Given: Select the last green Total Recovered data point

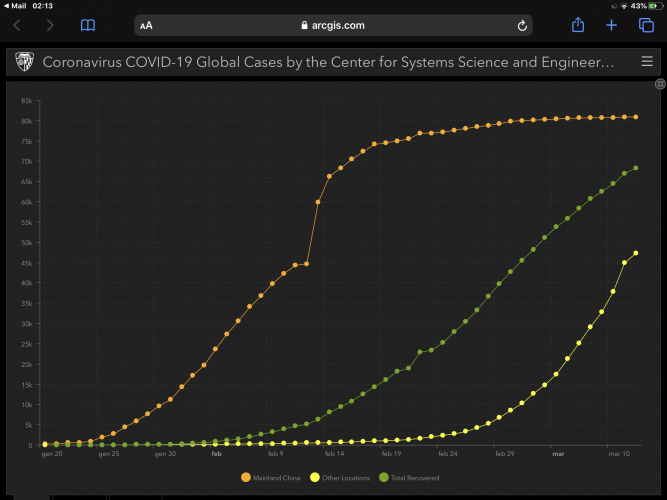Looking at the screenshot, I should click(x=636, y=168).
